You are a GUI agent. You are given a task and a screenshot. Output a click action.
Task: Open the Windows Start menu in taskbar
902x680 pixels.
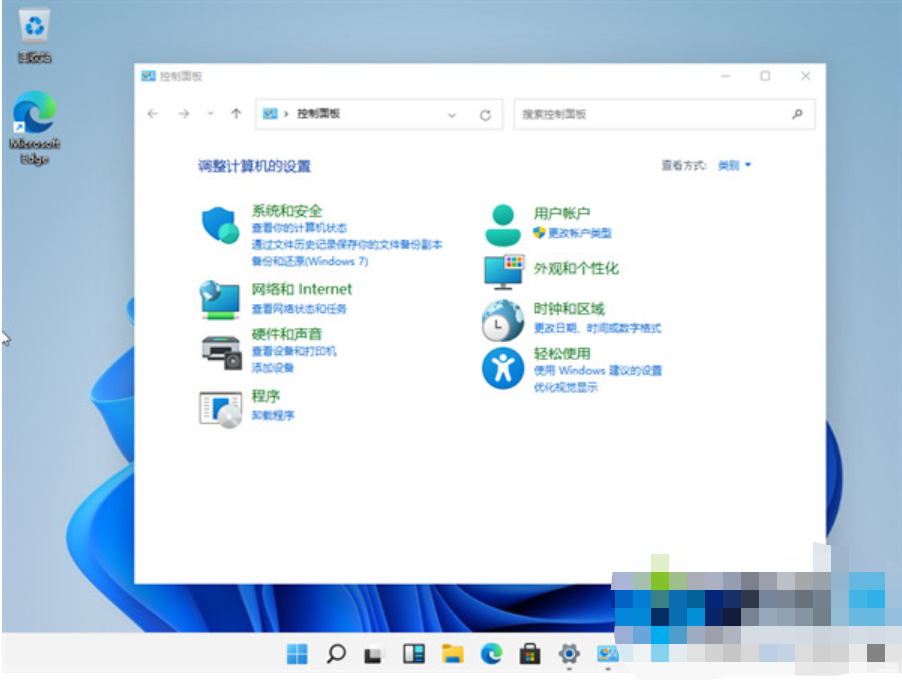coord(297,654)
